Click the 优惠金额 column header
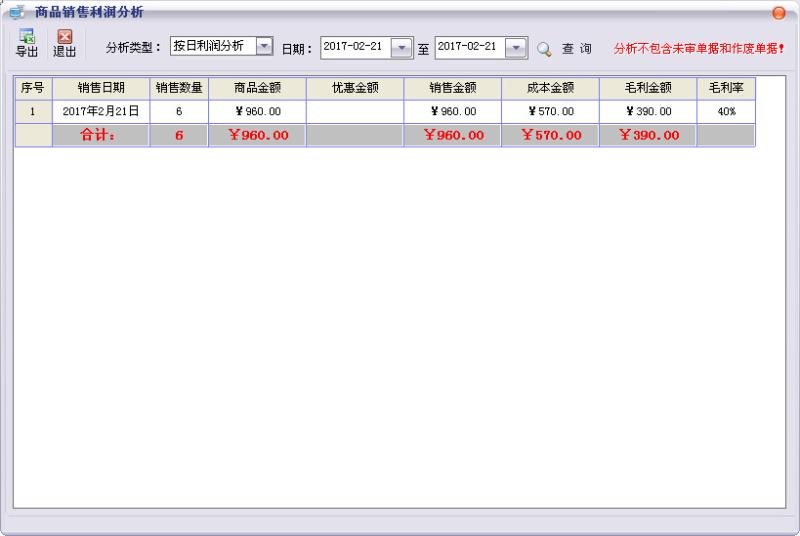 (x=355, y=88)
